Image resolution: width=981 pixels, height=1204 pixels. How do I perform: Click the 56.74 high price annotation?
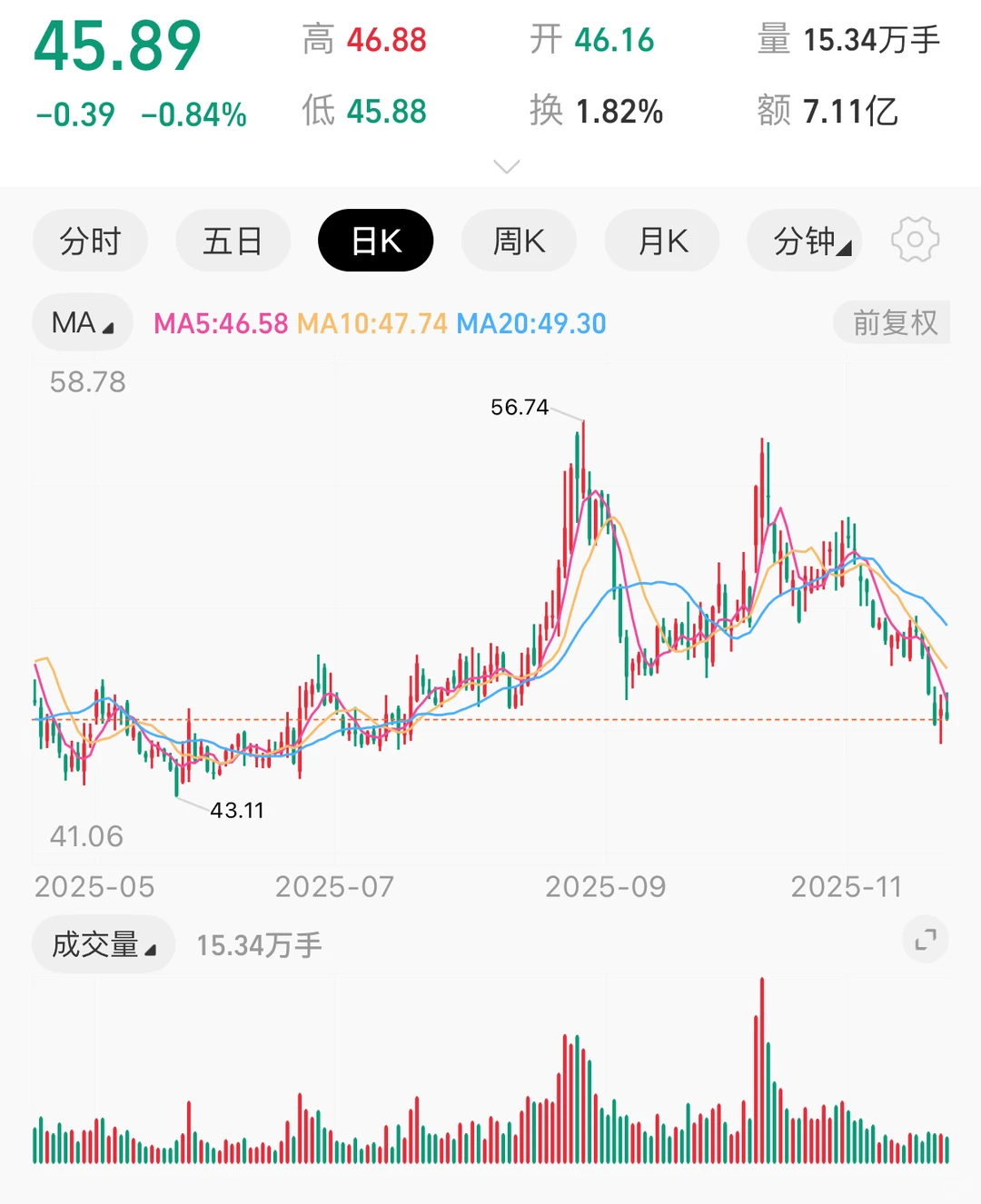click(520, 408)
